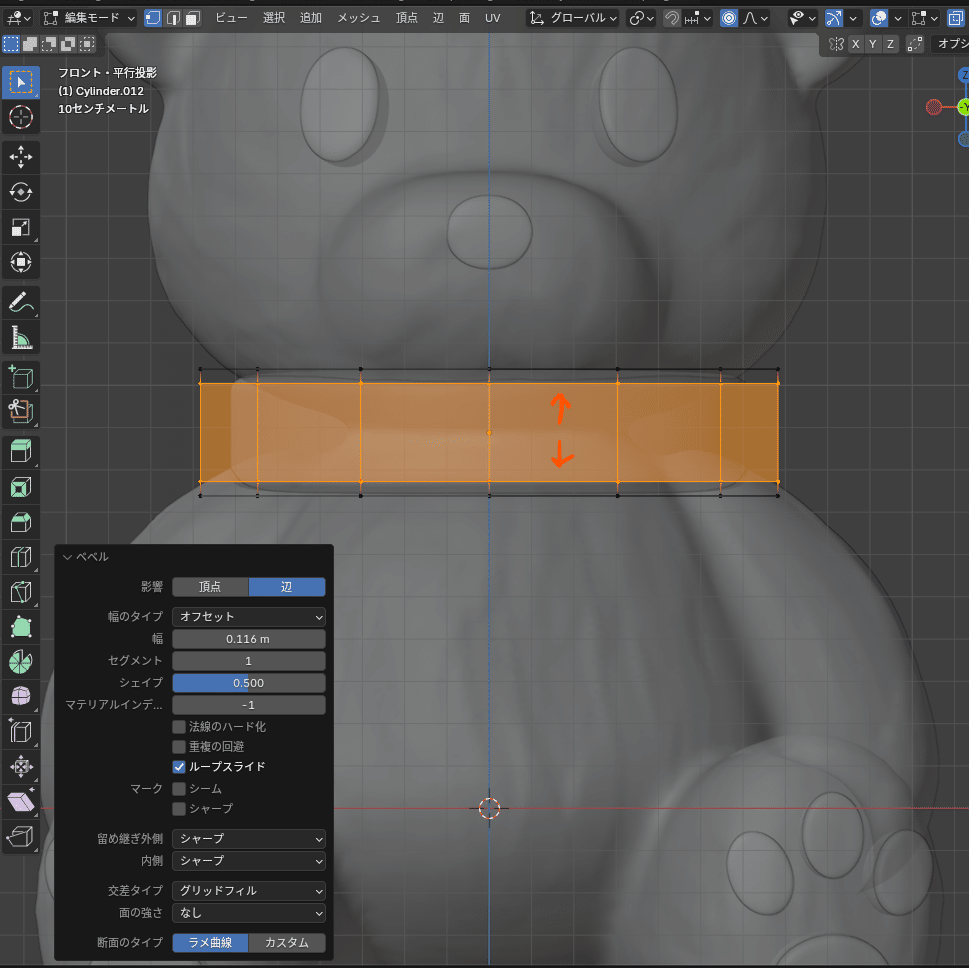
Task: Select the Poly Build tool
Action: click(21, 627)
